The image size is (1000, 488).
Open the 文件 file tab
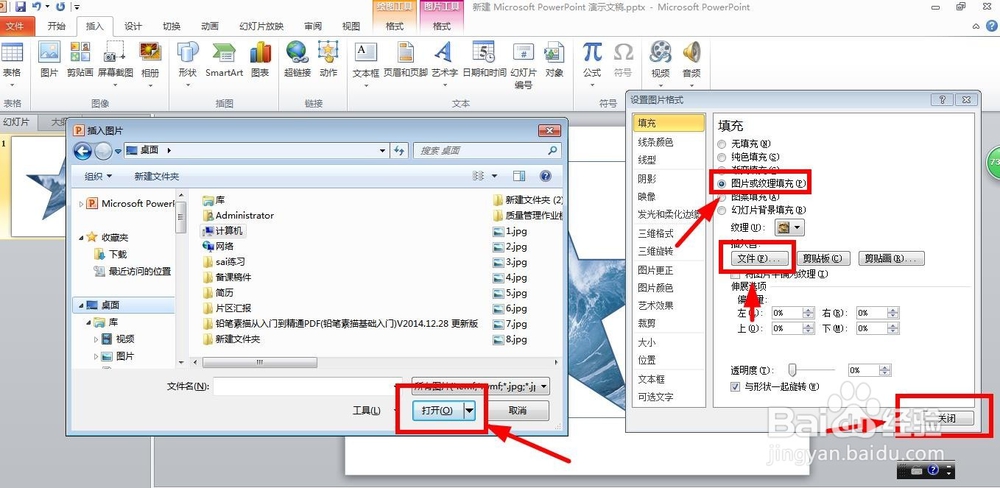[x=15, y=26]
